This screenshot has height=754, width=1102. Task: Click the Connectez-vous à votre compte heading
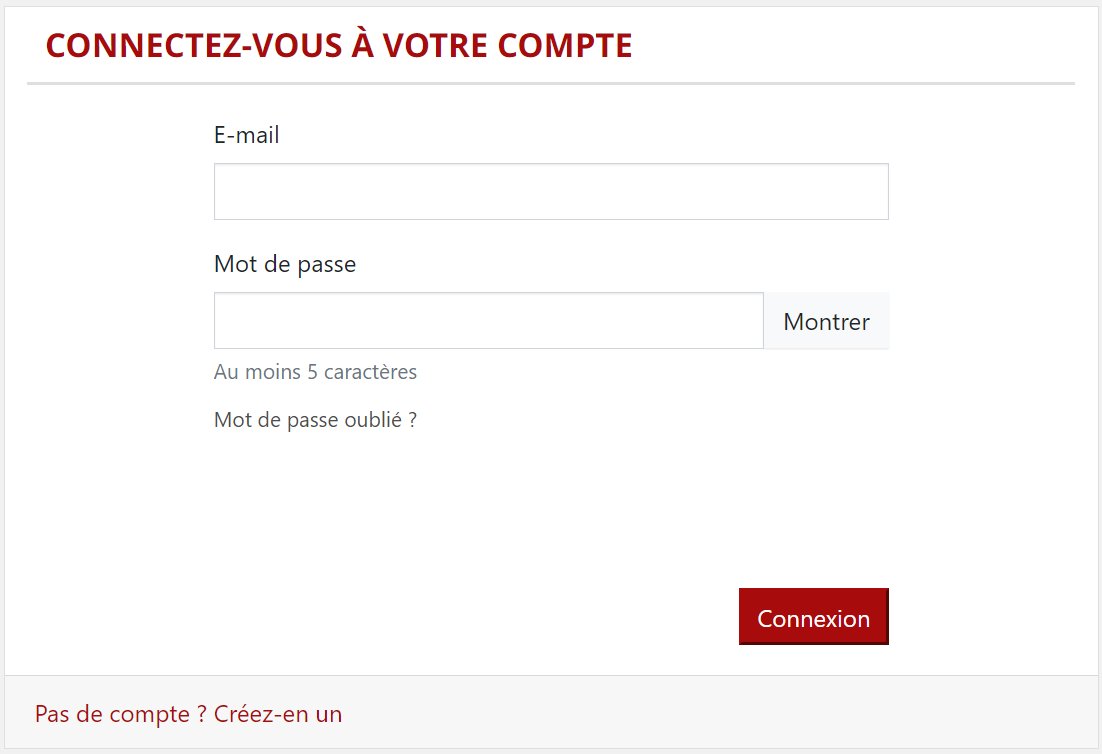coord(339,46)
